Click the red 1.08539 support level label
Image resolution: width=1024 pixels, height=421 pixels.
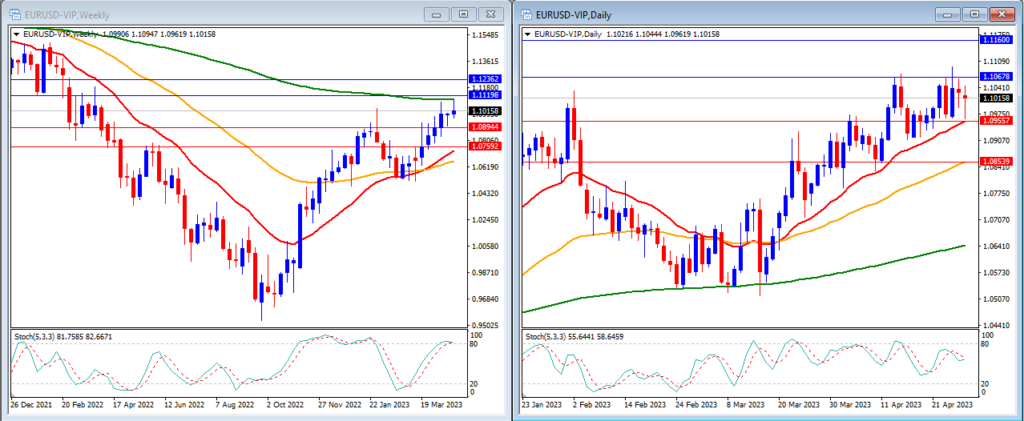997,161
